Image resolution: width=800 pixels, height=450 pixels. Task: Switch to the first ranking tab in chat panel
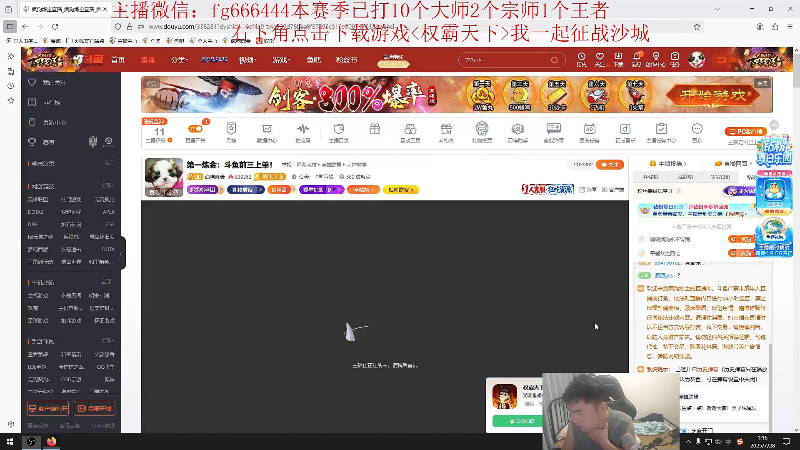tap(651, 177)
